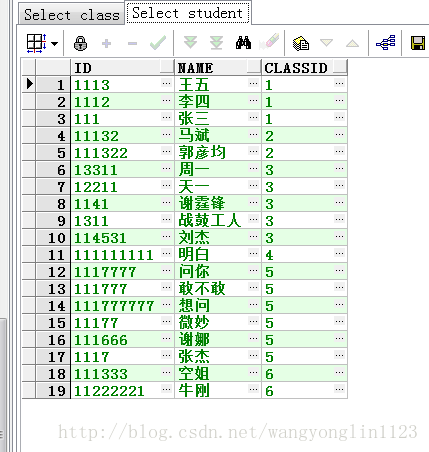Click the fetch last page icon

(x=216, y=43)
